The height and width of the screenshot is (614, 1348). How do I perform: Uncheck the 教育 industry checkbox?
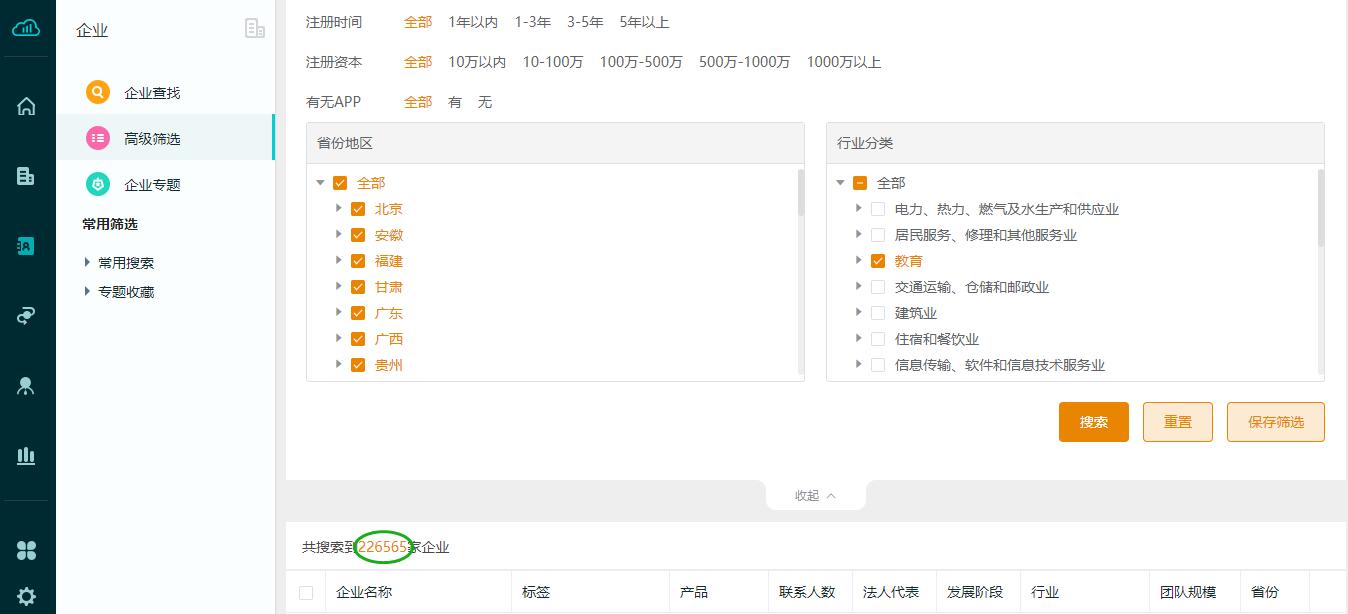click(878, 260)
